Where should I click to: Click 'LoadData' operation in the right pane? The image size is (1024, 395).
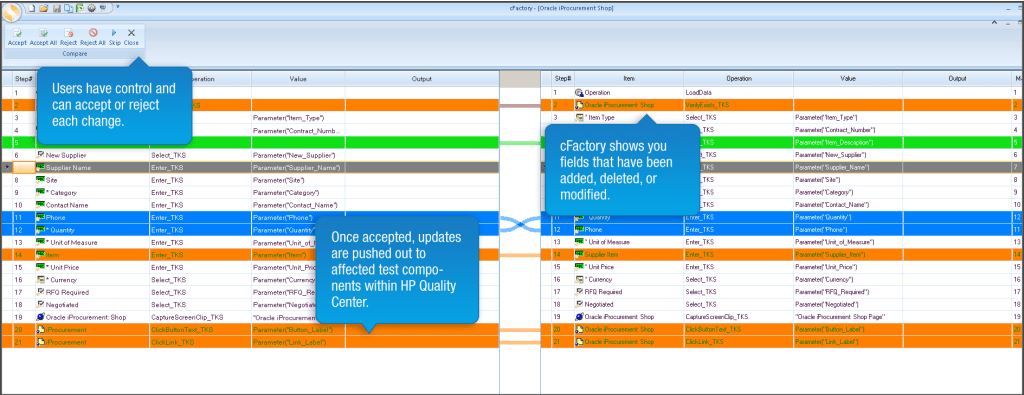(698, 93)
